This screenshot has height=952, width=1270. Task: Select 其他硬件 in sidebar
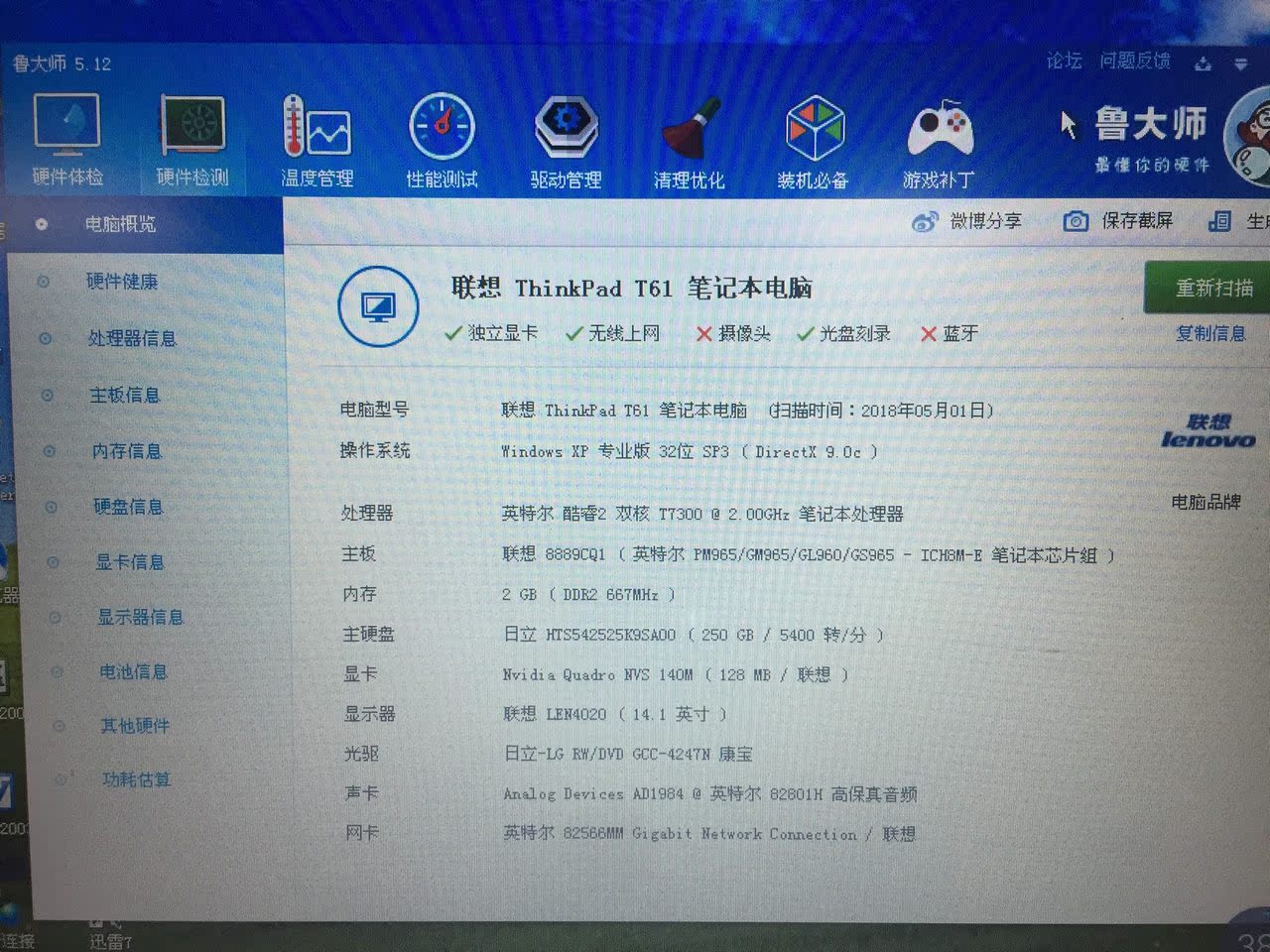pos(135,726)
